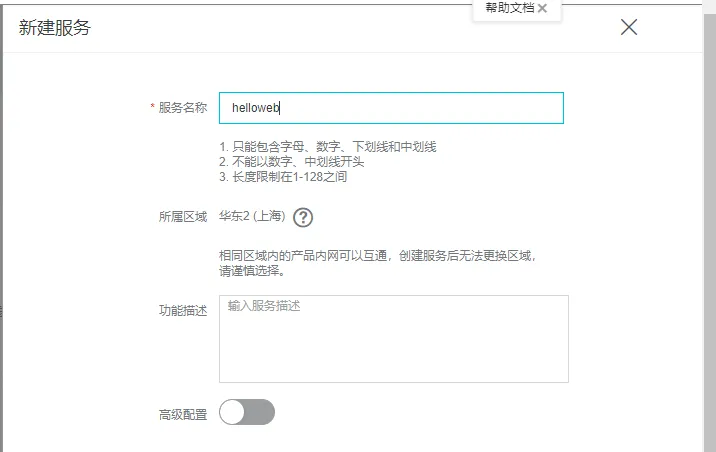Click the vertical scrollbar on the right edge
This screenshot has height=452, width=716.
[x=710, y=200]
